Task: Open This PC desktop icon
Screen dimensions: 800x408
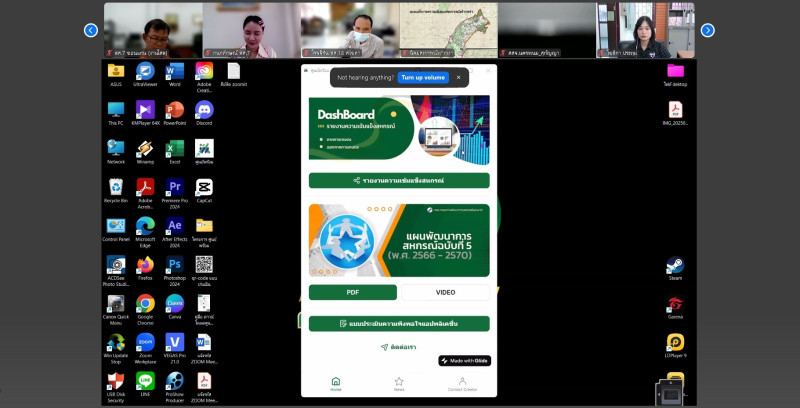Action: click(x=116, y=110)
